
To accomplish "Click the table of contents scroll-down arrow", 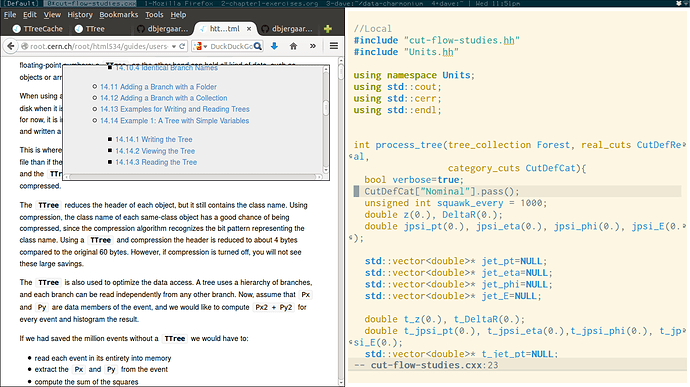I will click(x=326, y=170).
